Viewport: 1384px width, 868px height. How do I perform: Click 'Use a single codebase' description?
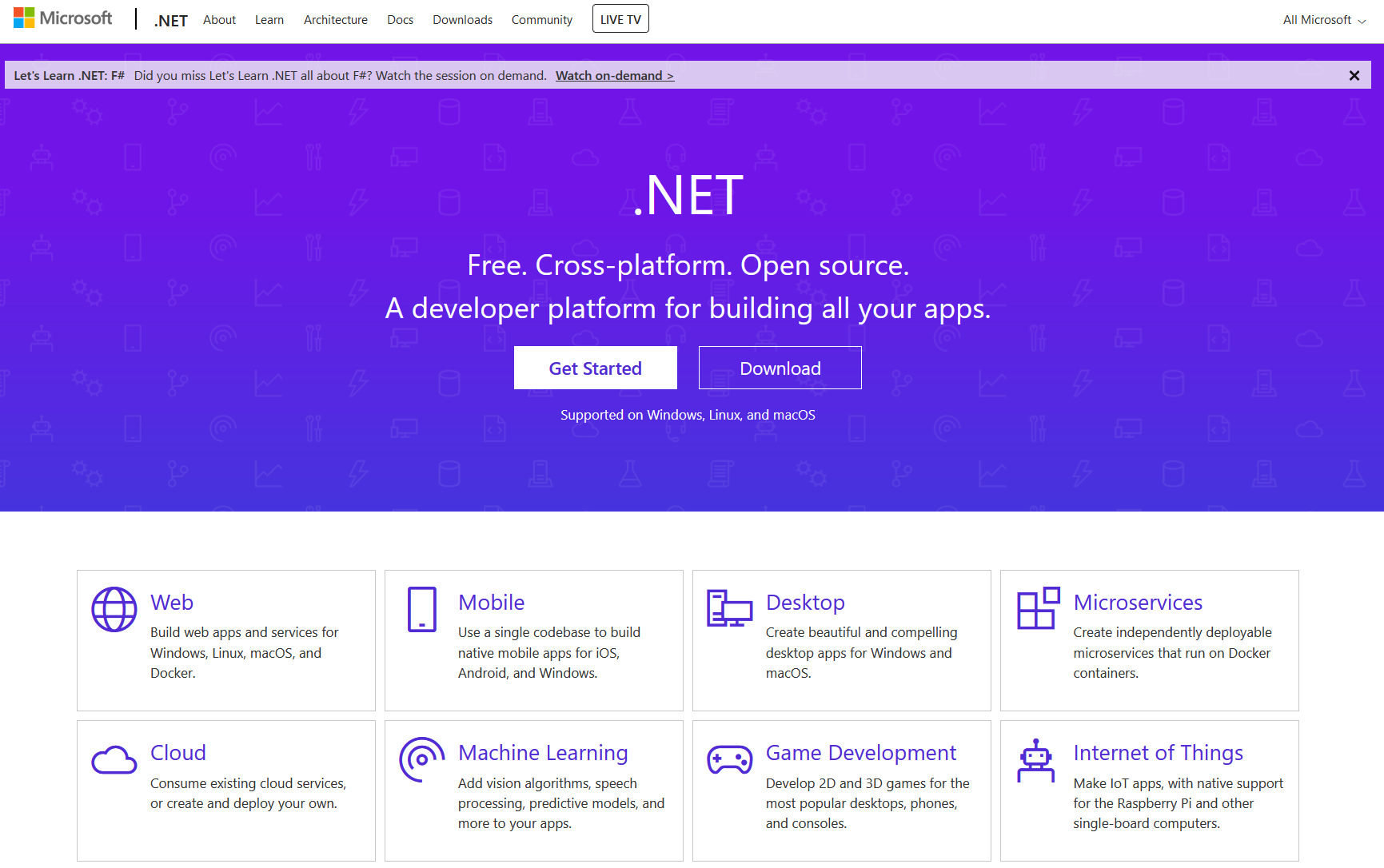point(549,652)
